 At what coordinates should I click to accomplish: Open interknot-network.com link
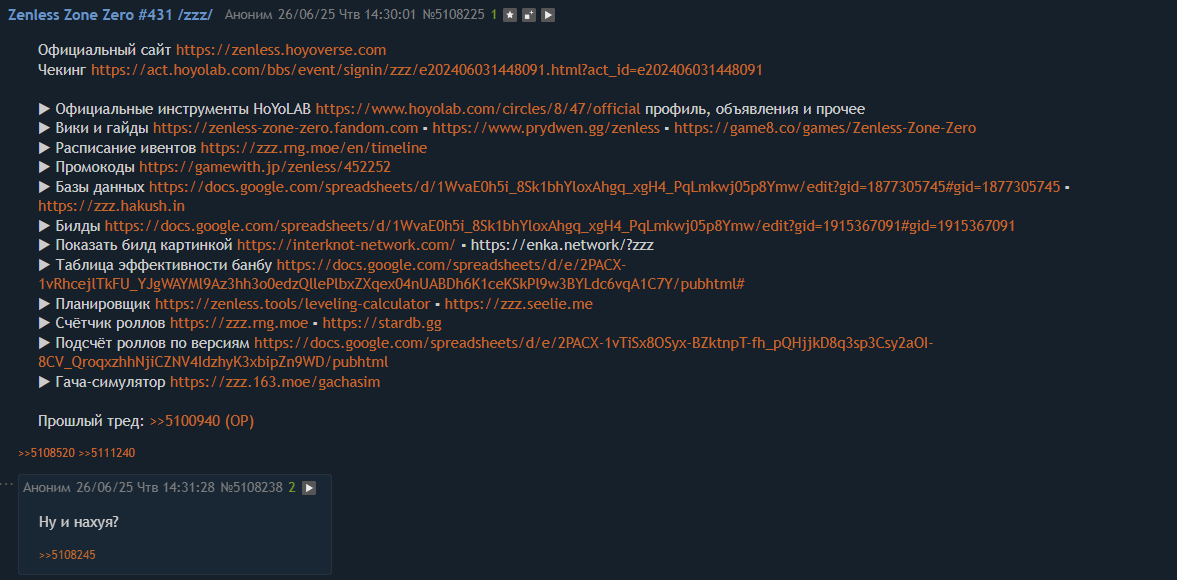(x=346, y=245)
